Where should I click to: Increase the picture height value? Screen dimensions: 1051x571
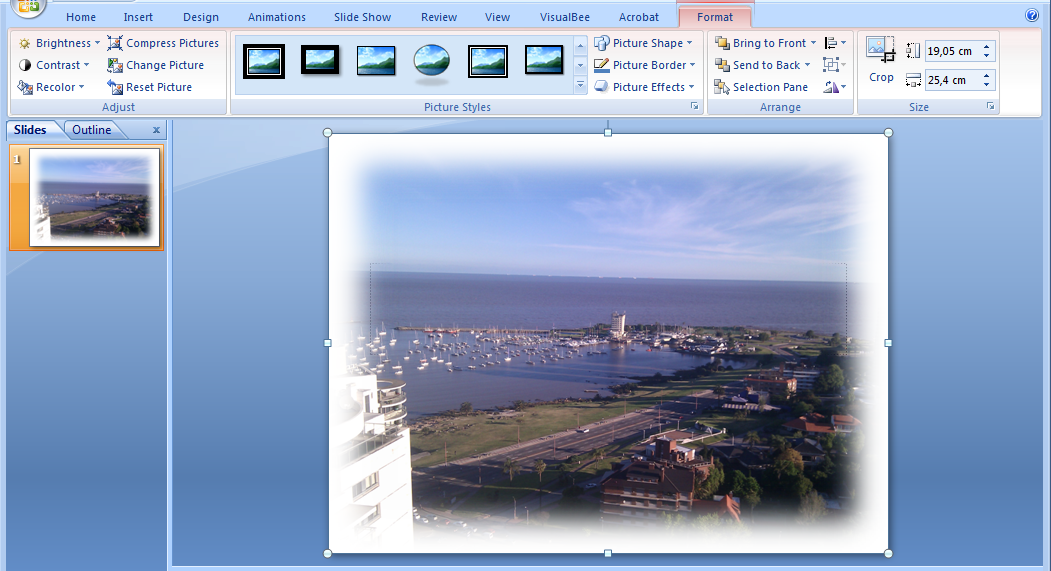click(987, 46)
